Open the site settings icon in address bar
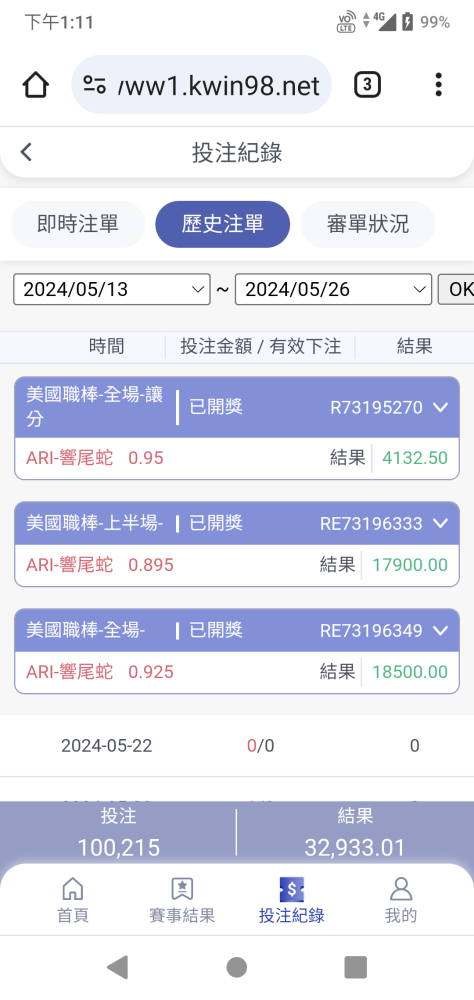The height and width of the screenshot is (1000, 474). 94,84
